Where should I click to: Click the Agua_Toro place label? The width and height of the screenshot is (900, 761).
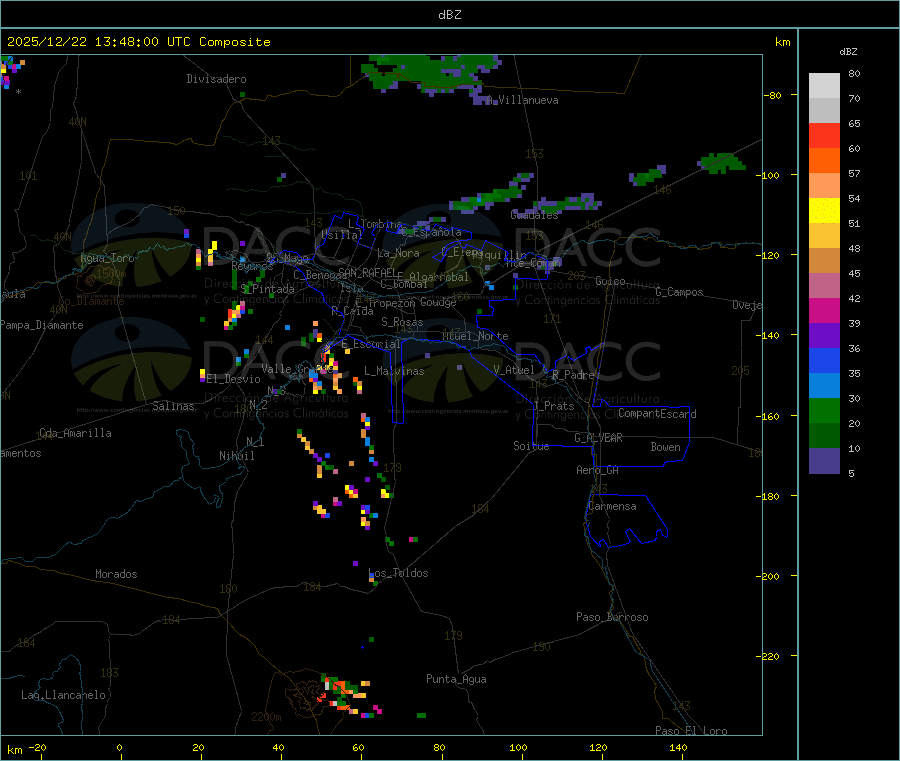[107, 258]
